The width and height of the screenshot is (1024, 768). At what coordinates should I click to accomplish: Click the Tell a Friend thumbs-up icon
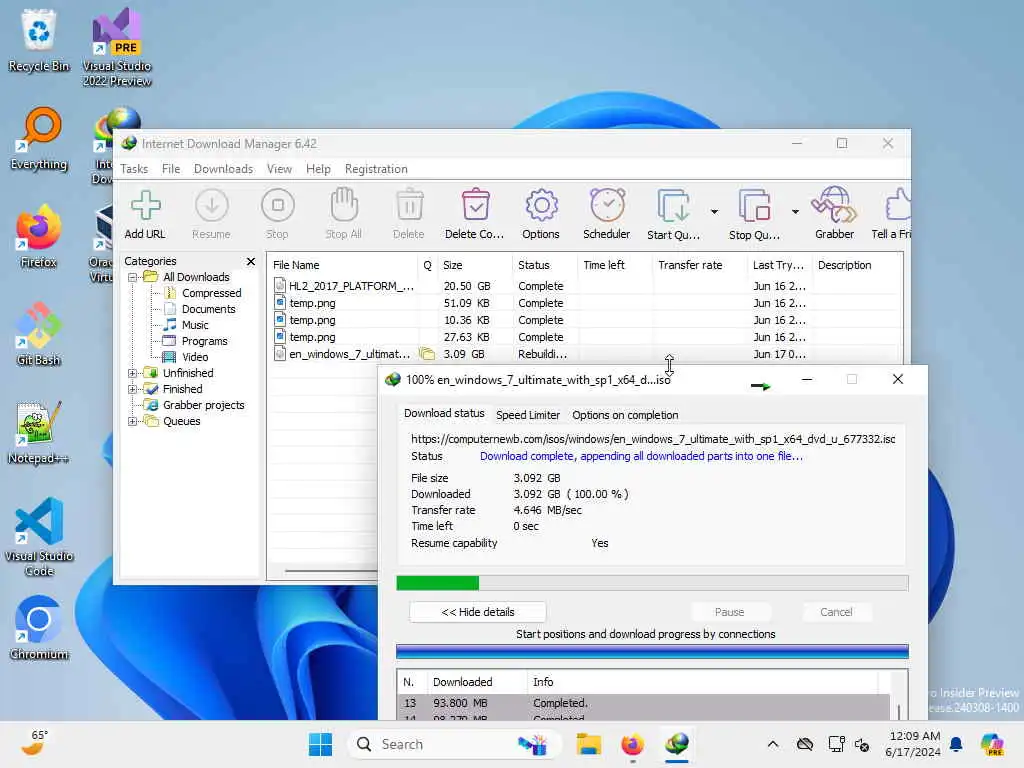click(x=892, y=214)
